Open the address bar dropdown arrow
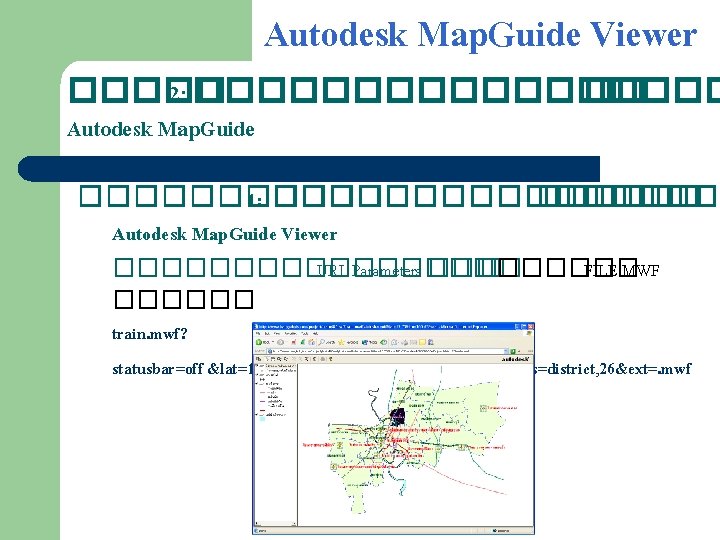The width and height of the screenshot is (720, 540). click(506, 351)
